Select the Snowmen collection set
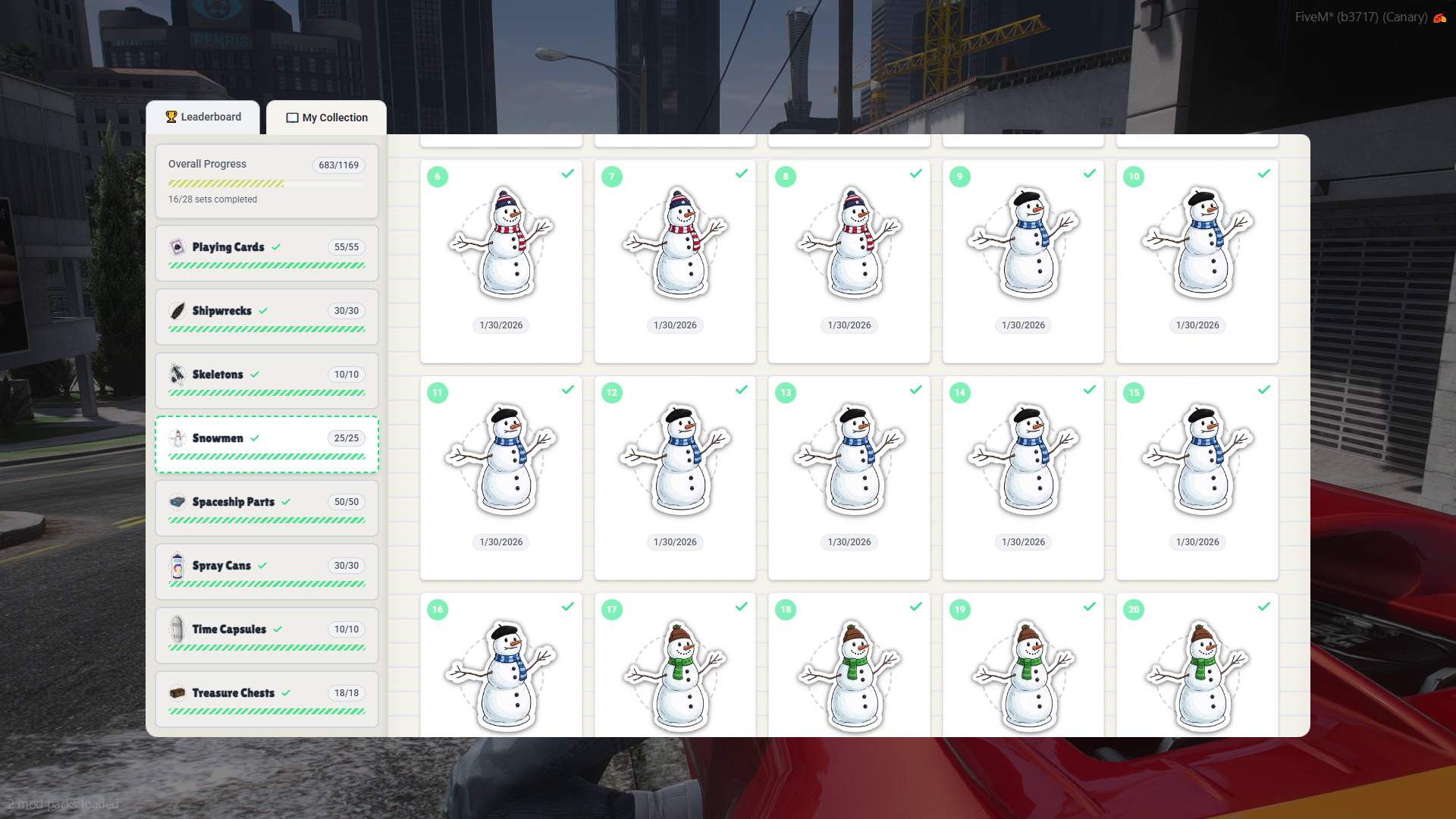 click(x=266, y=444)
